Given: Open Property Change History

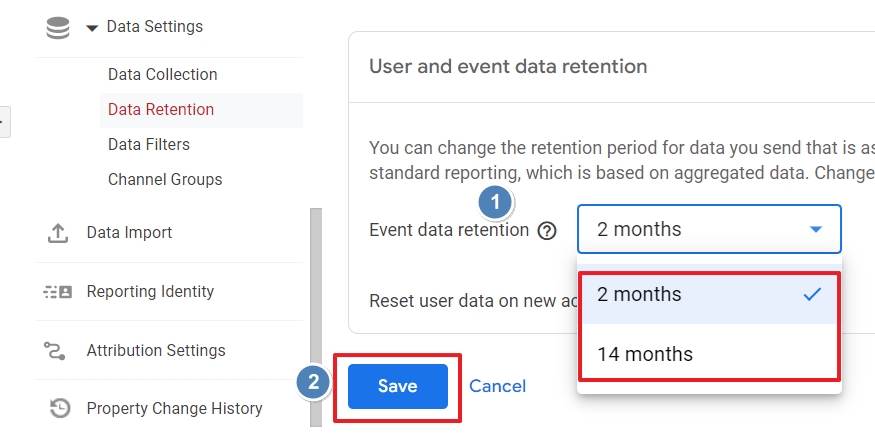Looking at the screenshot, I should 174,408.
